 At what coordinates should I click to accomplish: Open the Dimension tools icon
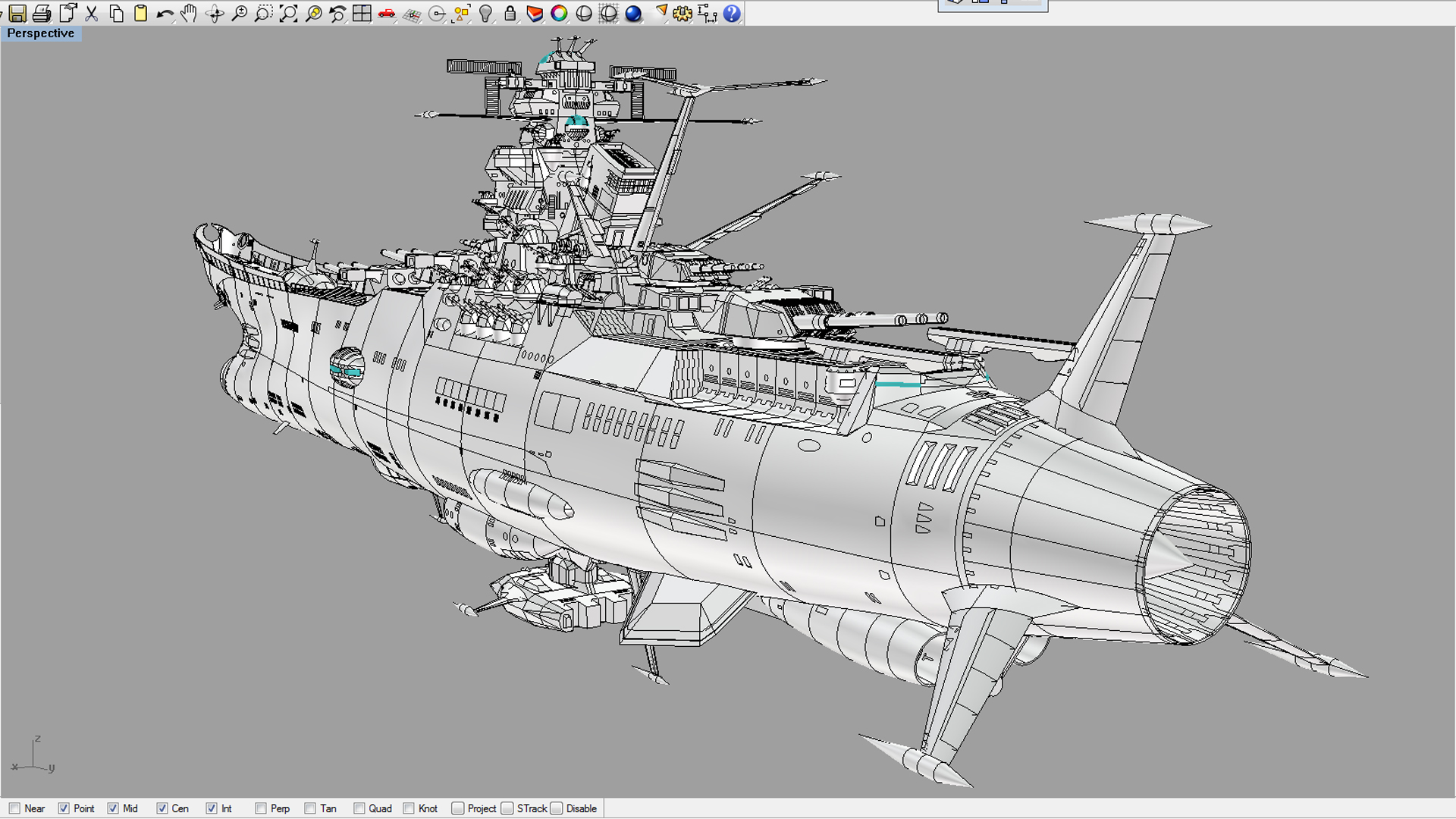point(707,14)
